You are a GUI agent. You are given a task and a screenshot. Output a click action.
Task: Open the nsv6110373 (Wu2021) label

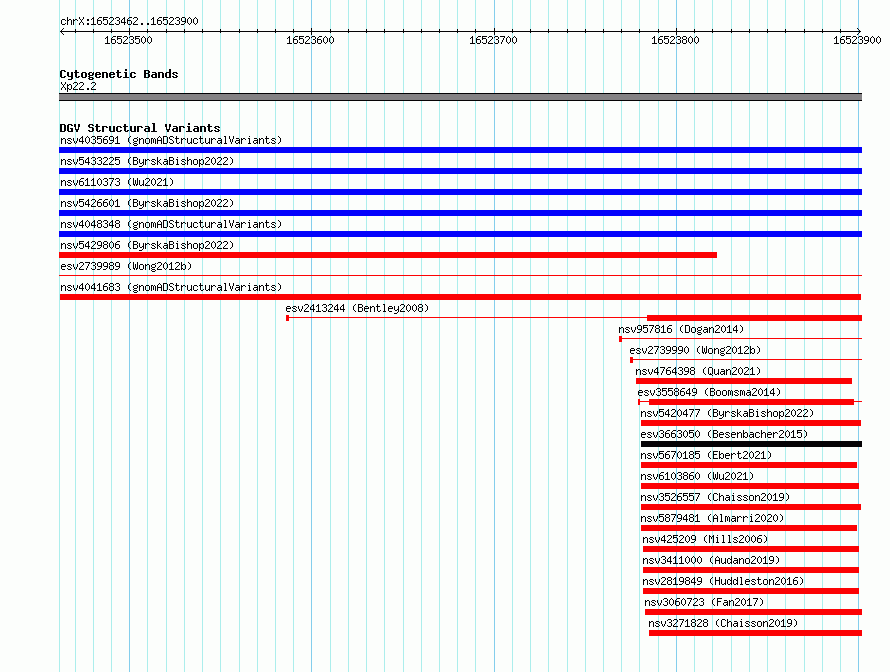click(x=117, y=182)
